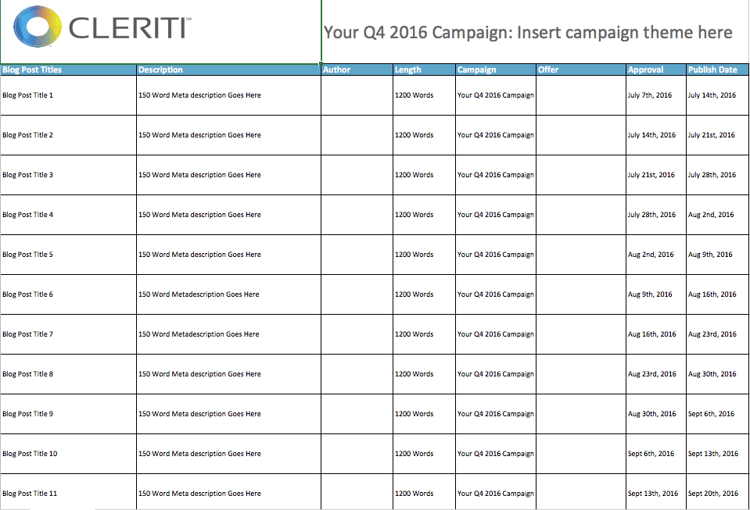Select the Blog Post Title 11 cell
The image size is (750, 510).
68,492
